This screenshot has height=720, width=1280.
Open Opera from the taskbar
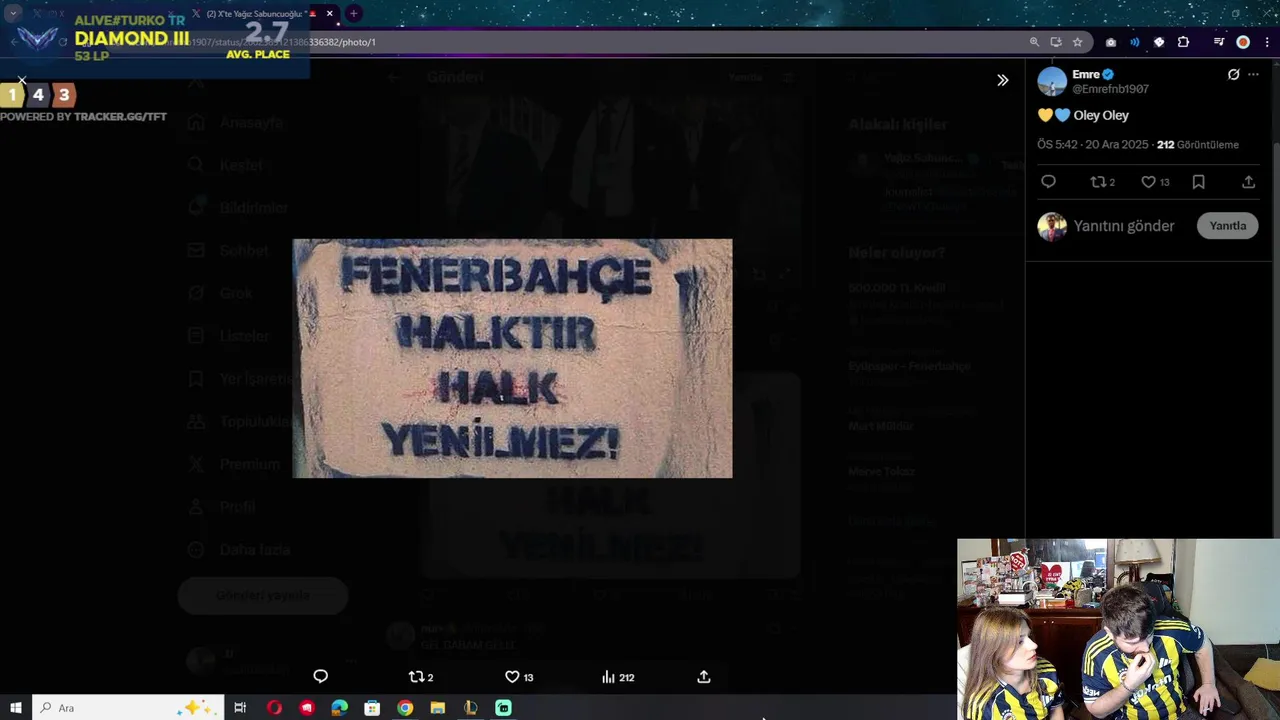point(274,708)
